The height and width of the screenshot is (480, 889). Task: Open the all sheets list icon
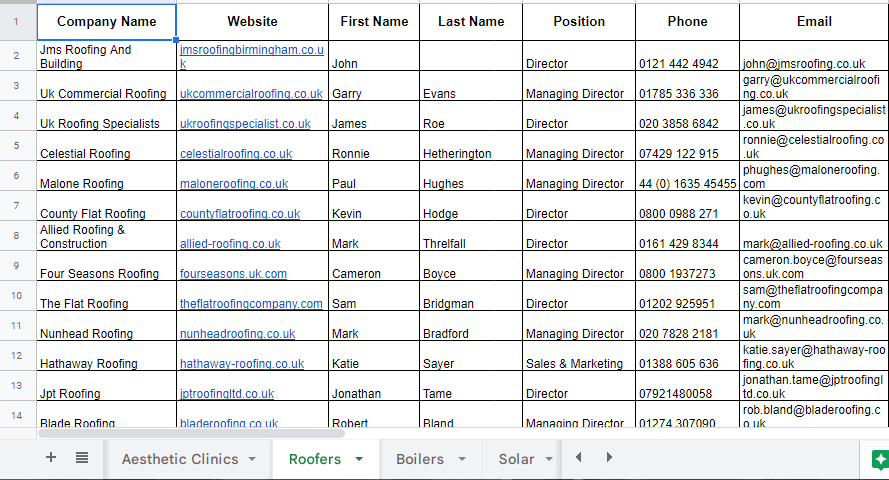tap(82, 457)
